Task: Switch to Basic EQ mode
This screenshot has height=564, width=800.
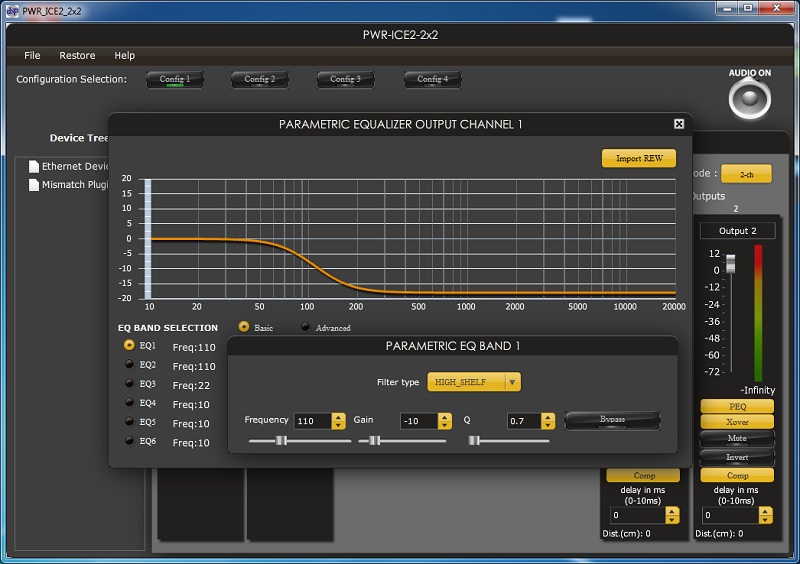Action: tap(244, 327)
